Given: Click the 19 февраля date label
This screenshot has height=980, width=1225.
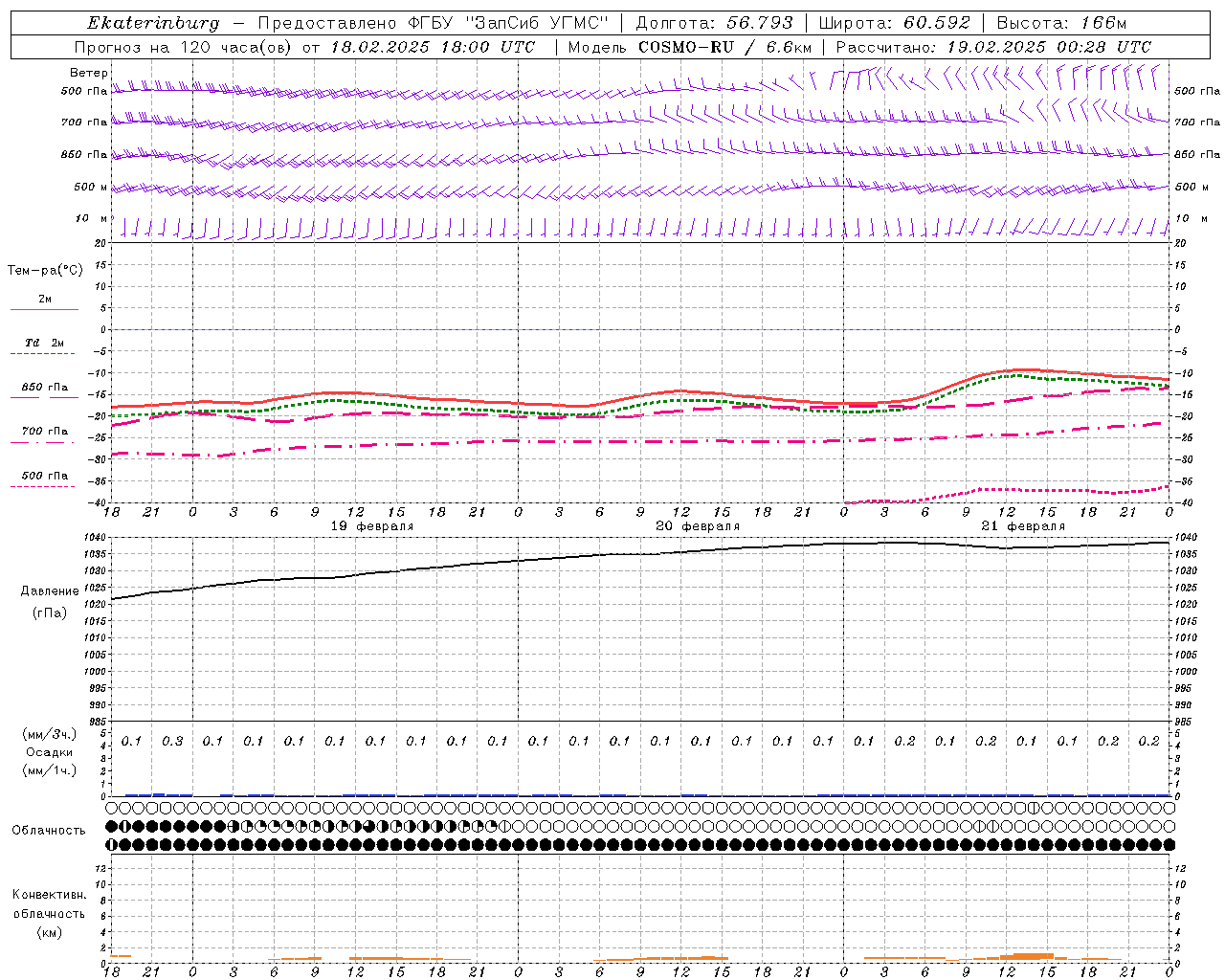Looking at the screenshot, I should [x=373, y=526].
